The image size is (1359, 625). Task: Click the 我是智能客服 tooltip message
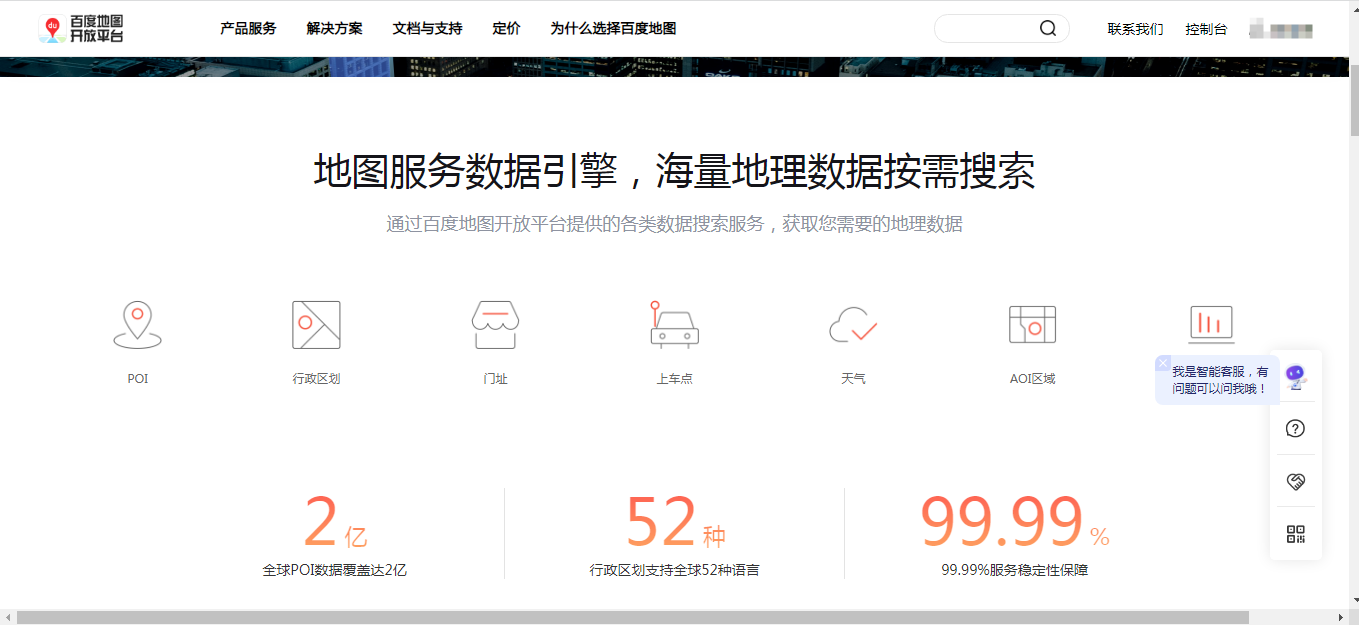point(1220,380)
